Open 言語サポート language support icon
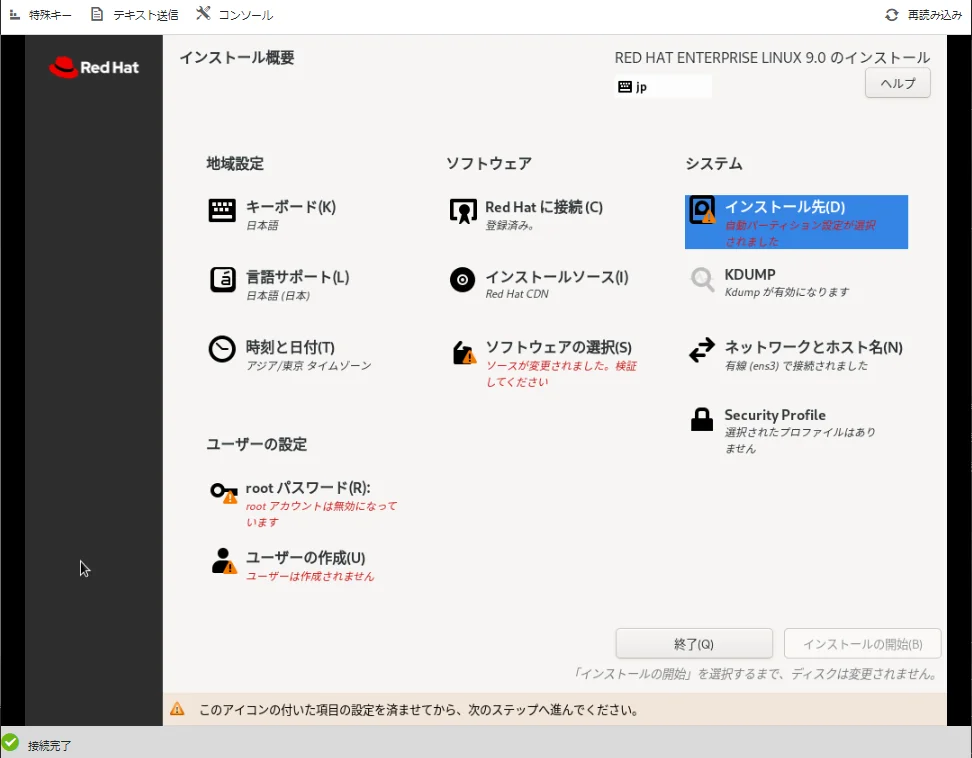Screen dimensions: 972x758 click(222, 280)
